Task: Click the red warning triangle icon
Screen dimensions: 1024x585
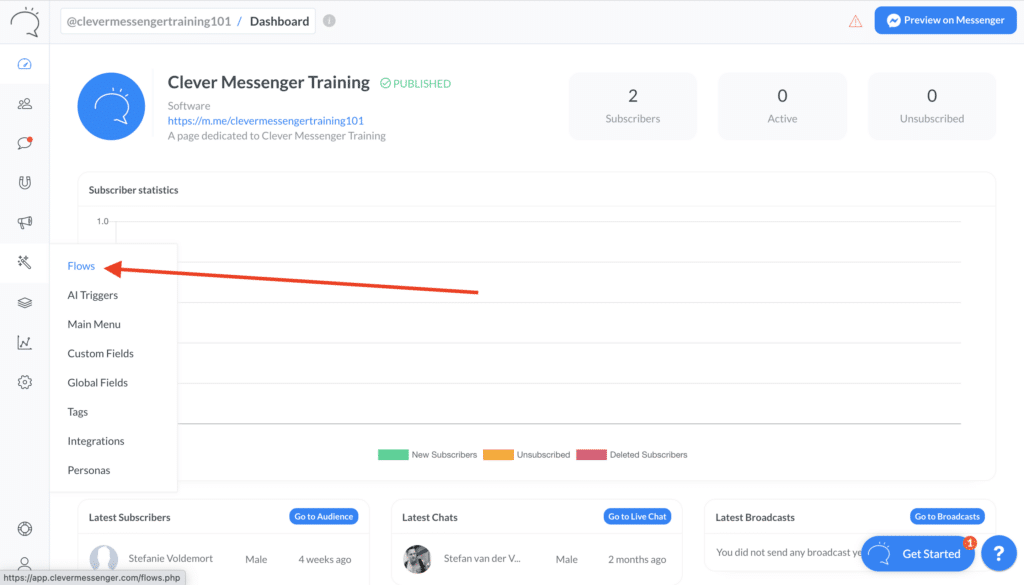Action: click(x=855, y=21)
